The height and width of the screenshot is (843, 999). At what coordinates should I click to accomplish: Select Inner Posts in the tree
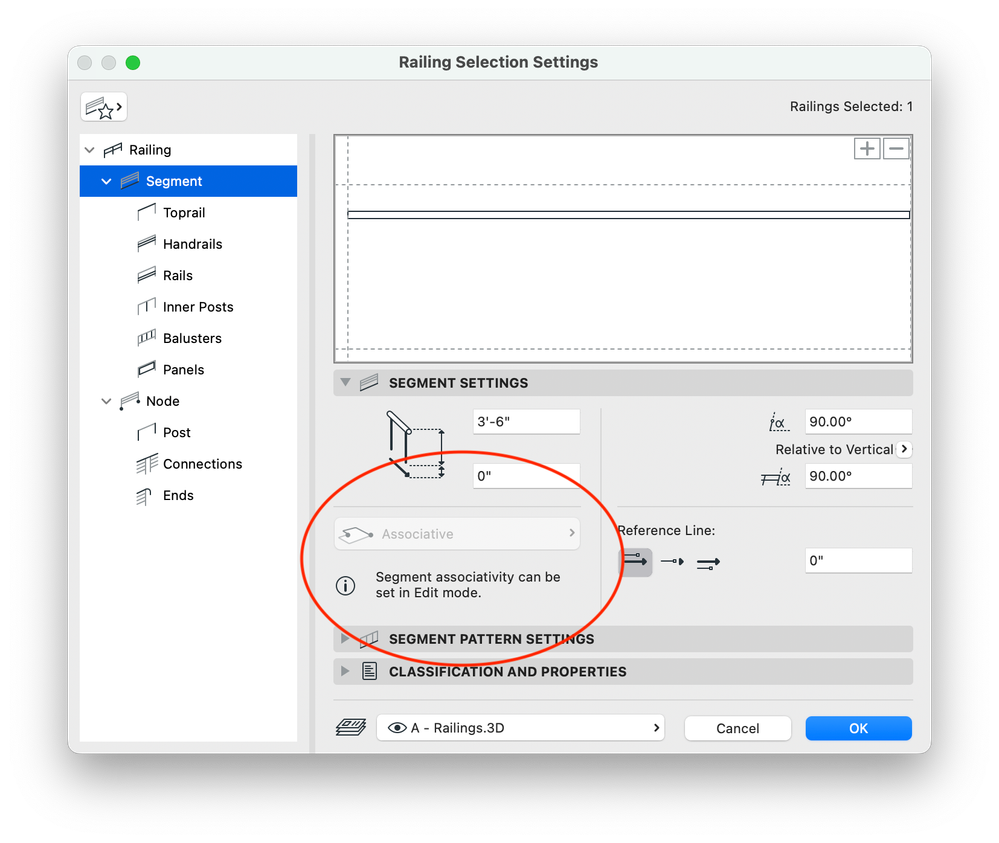pos(198,307)
